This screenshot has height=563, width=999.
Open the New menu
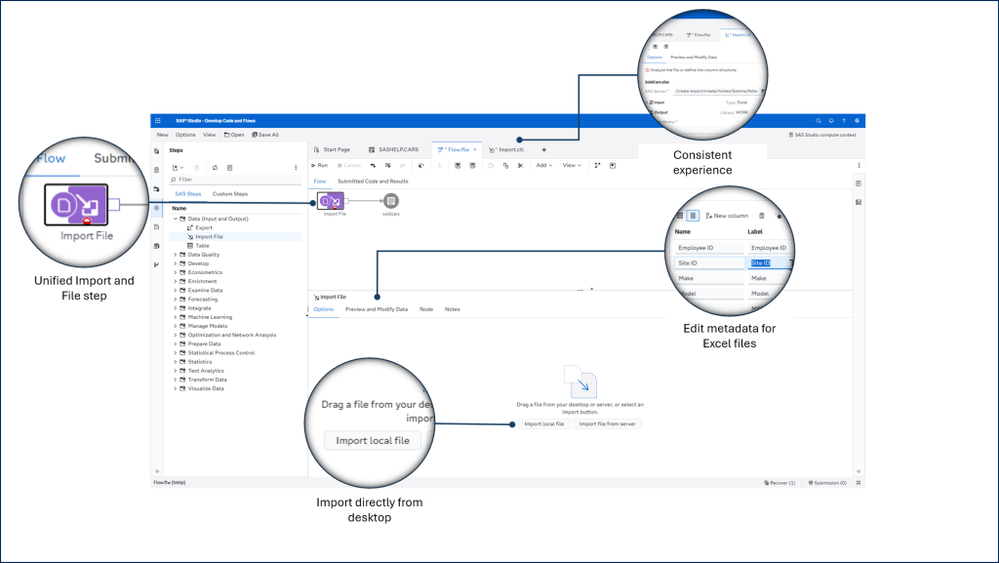pyautogui.click(x=163, y=134)
